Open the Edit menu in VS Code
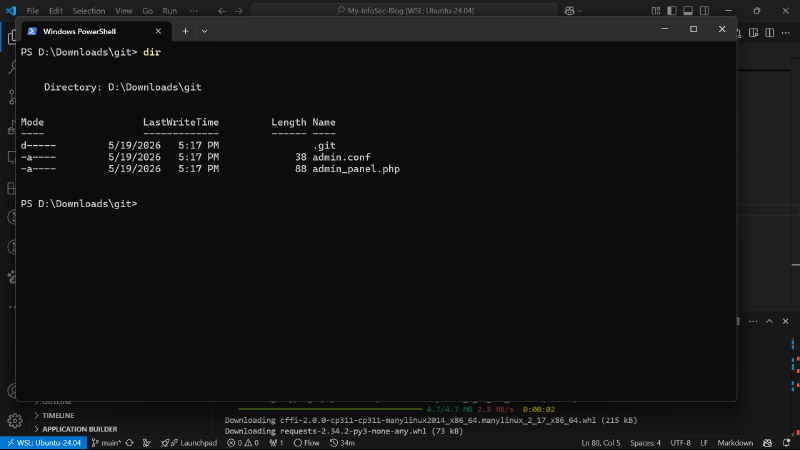The width and height of the screenshot is (800, 450). pos(56,11)
